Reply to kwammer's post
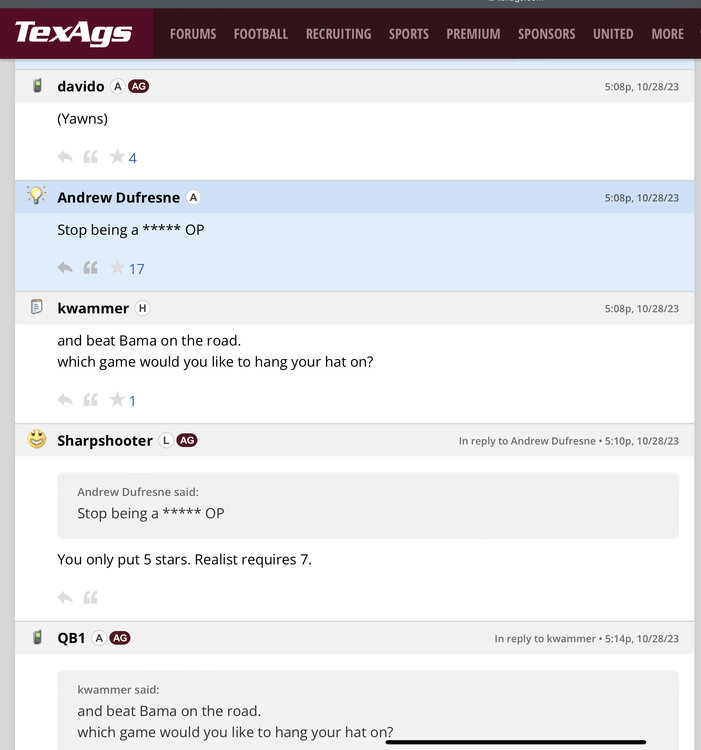This screenshot has width=701, height=750. (x=65, y=400)
